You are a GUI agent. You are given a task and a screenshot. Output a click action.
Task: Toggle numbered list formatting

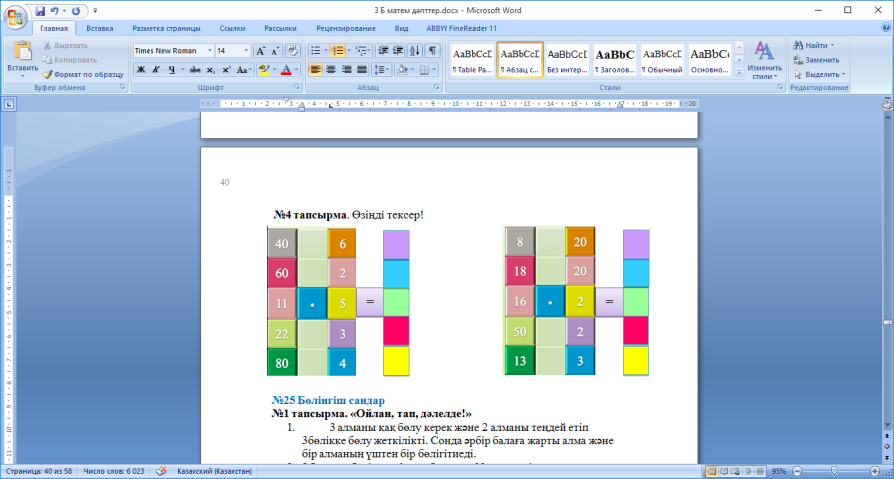coord(337,51)
